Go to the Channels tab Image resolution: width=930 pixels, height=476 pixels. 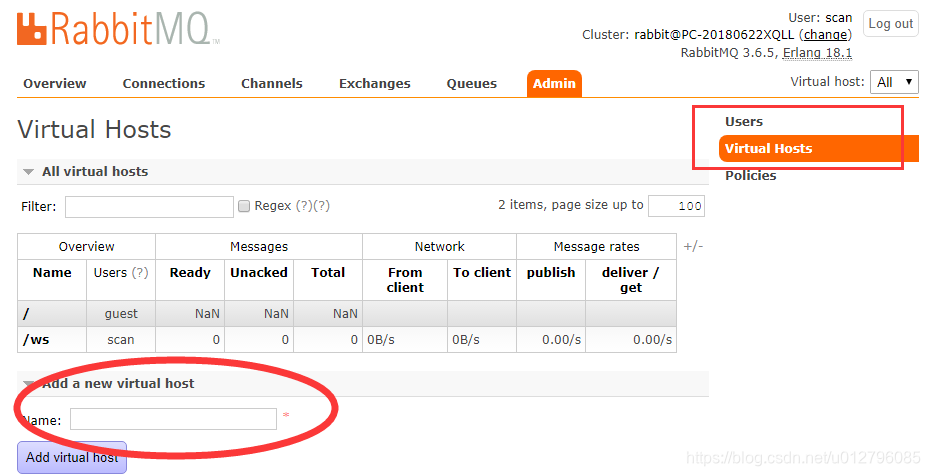click(x=272, y=84)
